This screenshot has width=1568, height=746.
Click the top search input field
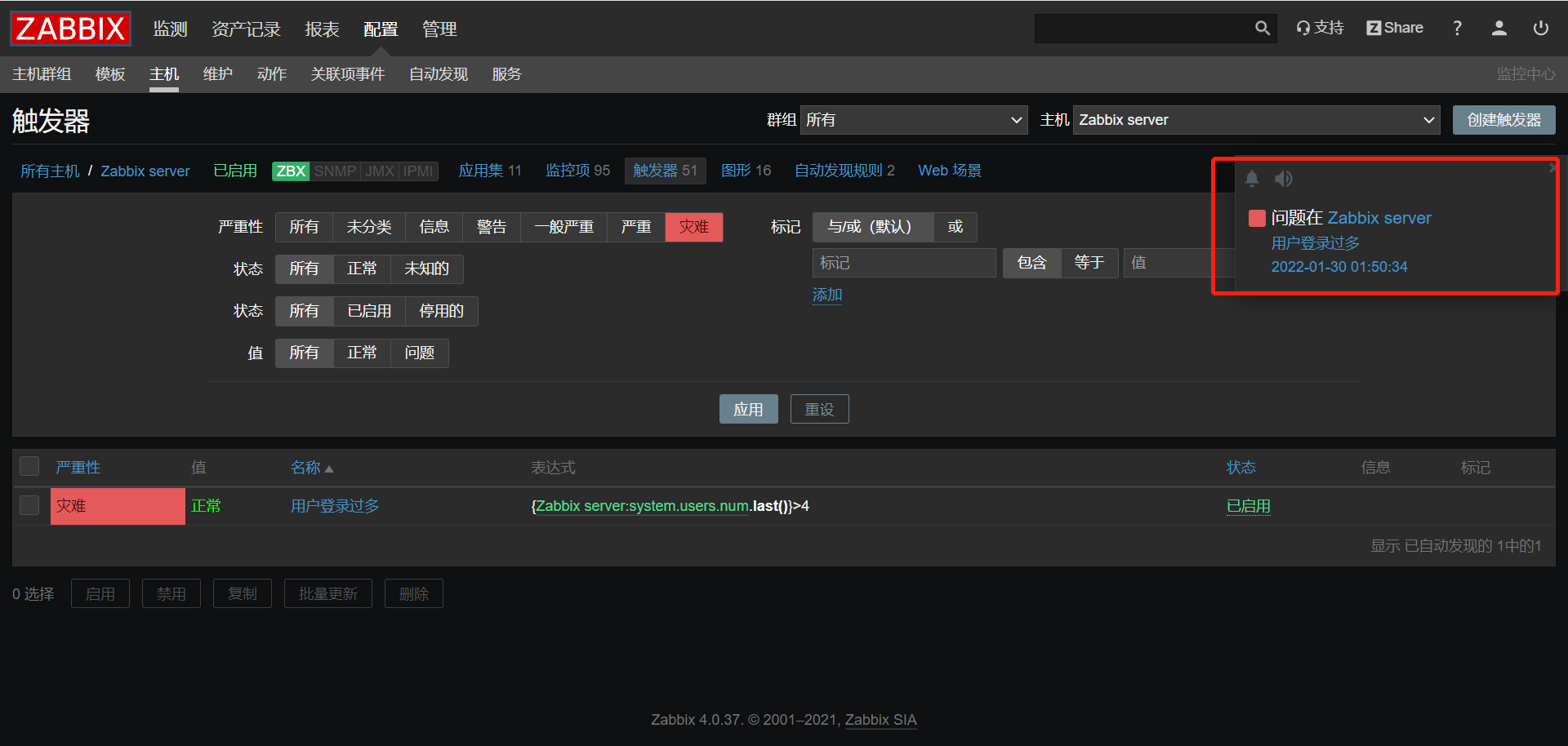point(1143,29)
